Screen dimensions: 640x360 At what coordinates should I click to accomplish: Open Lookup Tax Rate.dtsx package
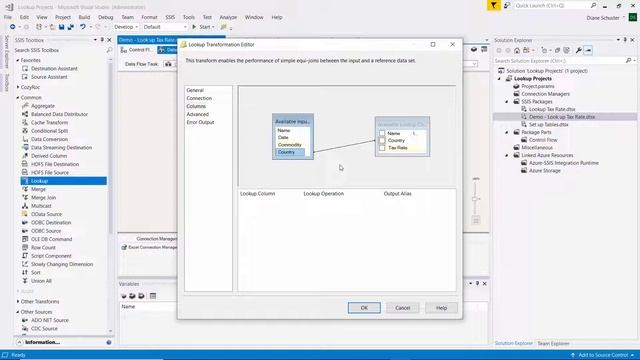click(552, 109)
